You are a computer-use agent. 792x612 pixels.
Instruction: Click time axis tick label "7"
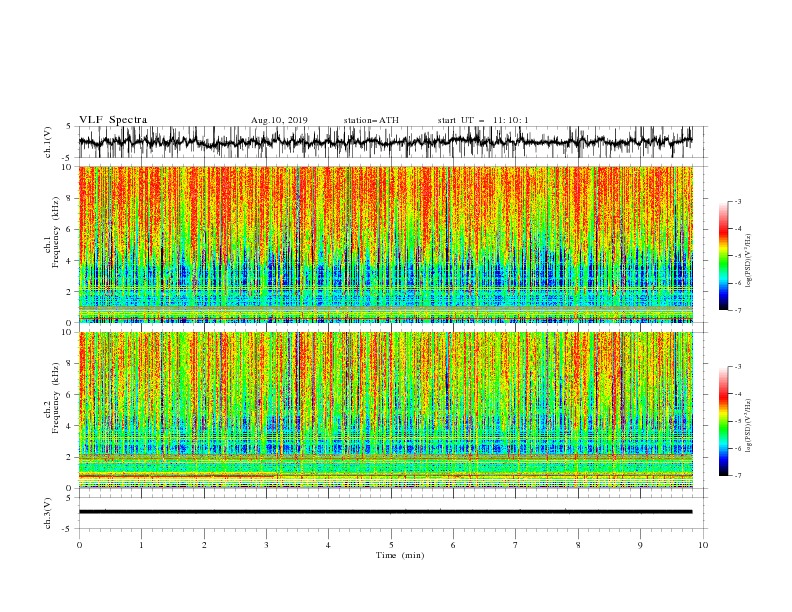pyautogui.click(x=516, y=545)
